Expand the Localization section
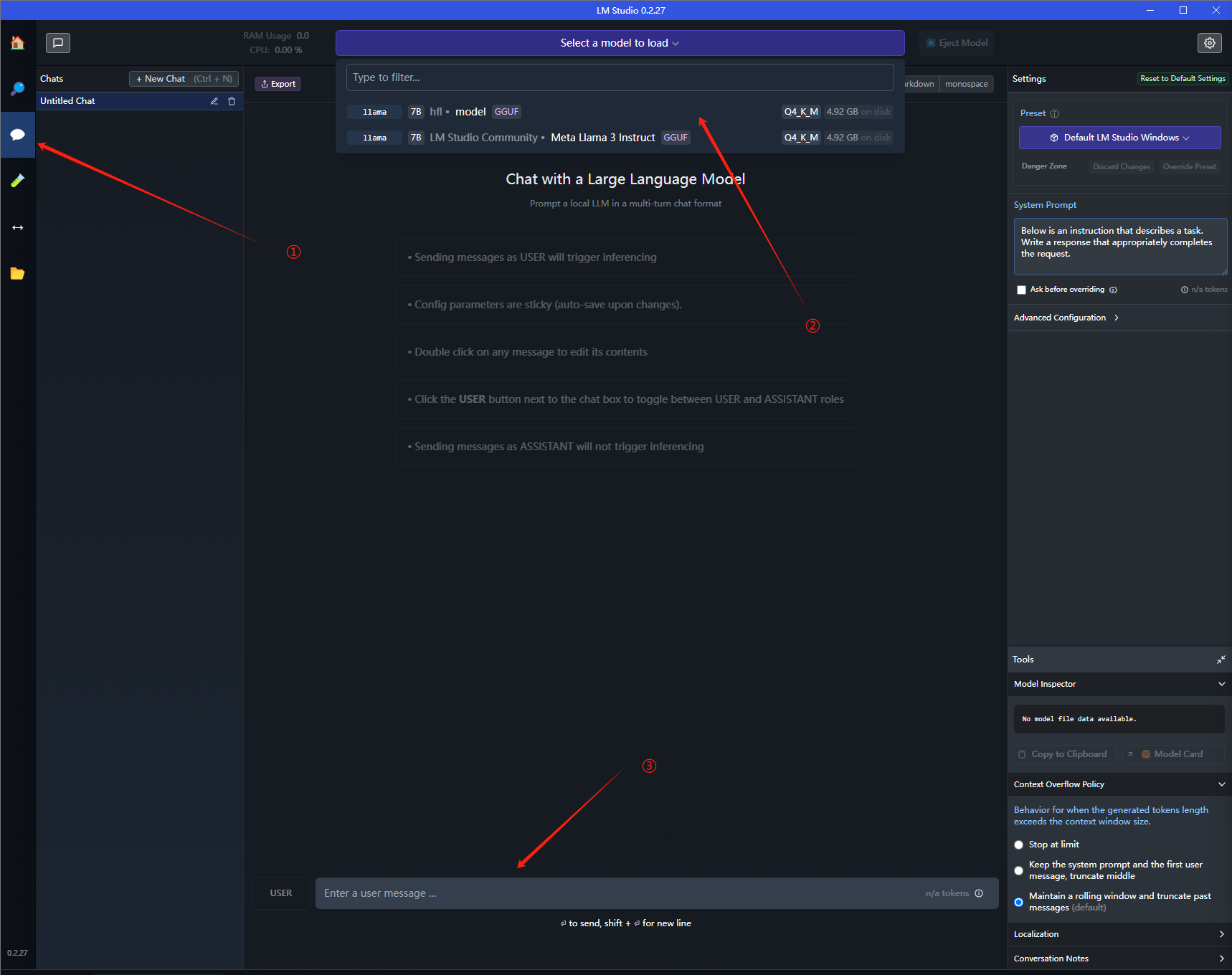 pyautogui.click(x=1119, y=934)
